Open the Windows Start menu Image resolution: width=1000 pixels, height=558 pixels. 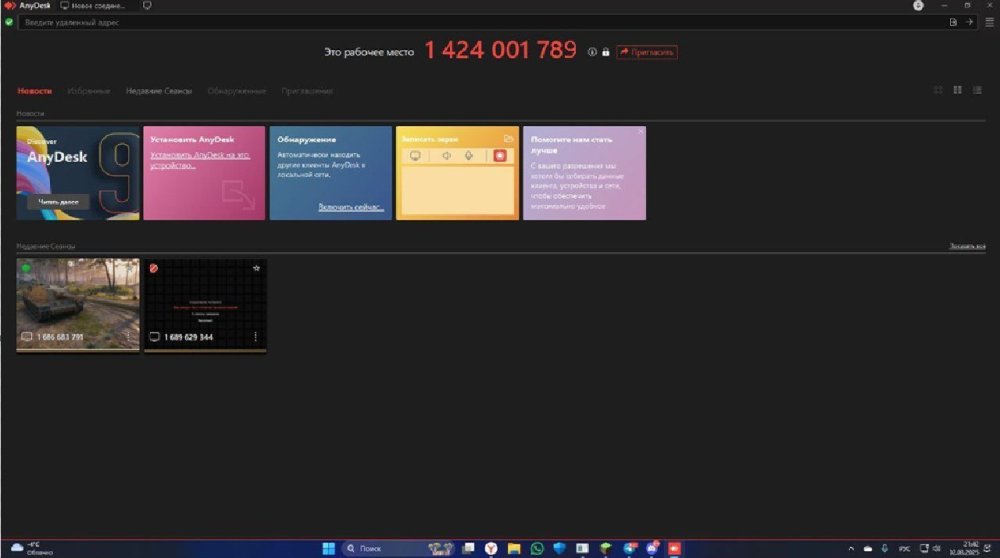click(328, 548)
